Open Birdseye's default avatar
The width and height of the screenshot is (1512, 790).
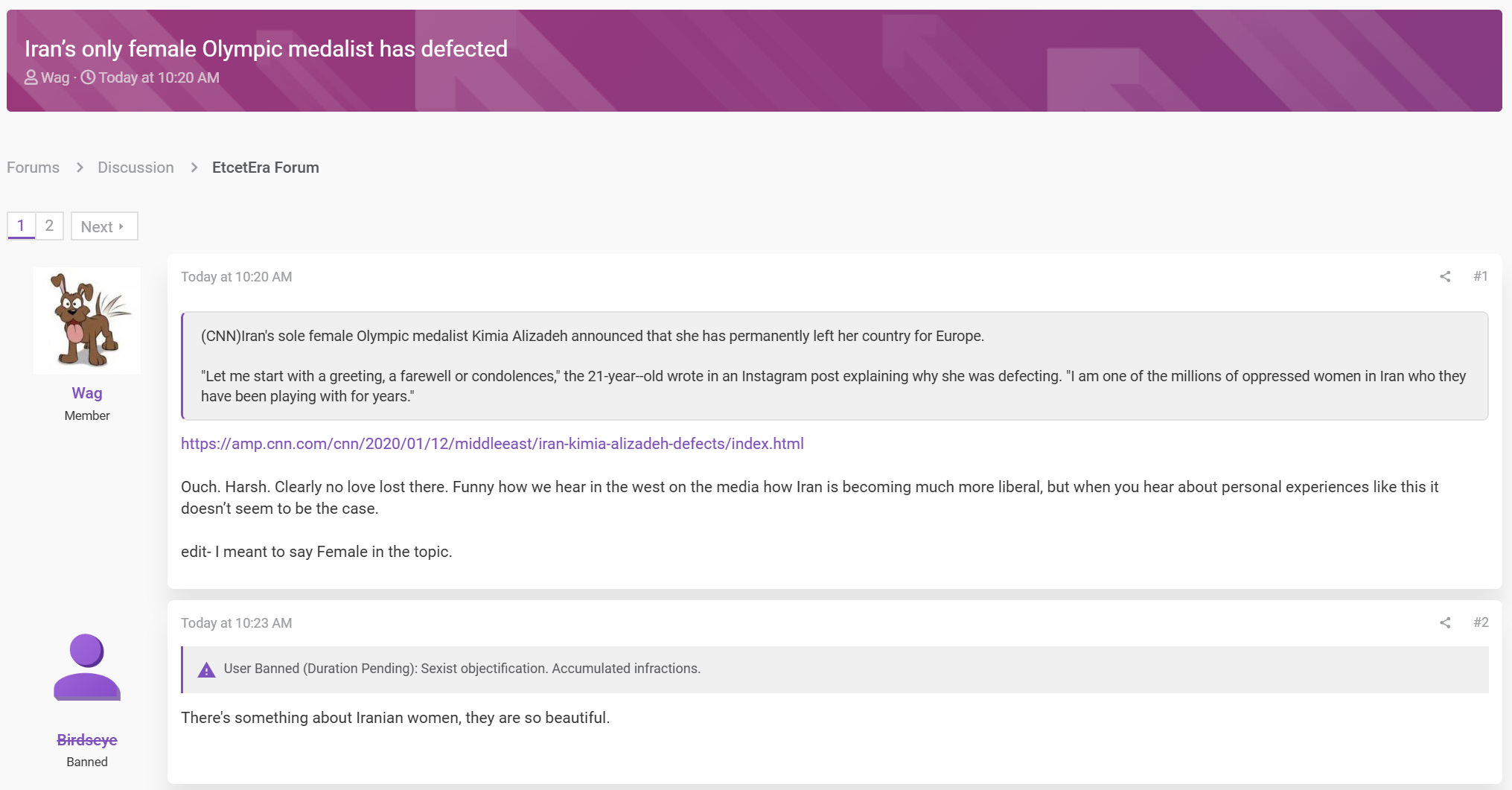[x=87, y=667]
